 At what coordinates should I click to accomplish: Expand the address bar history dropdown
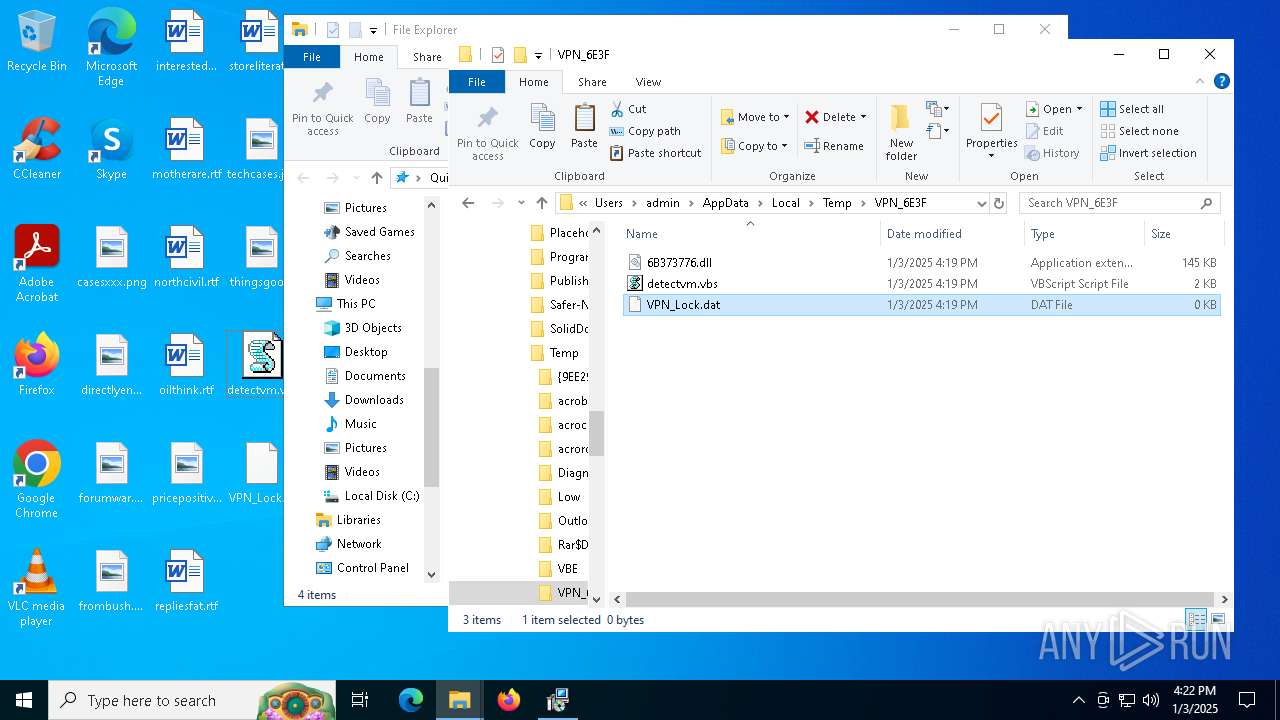(981, 202)
